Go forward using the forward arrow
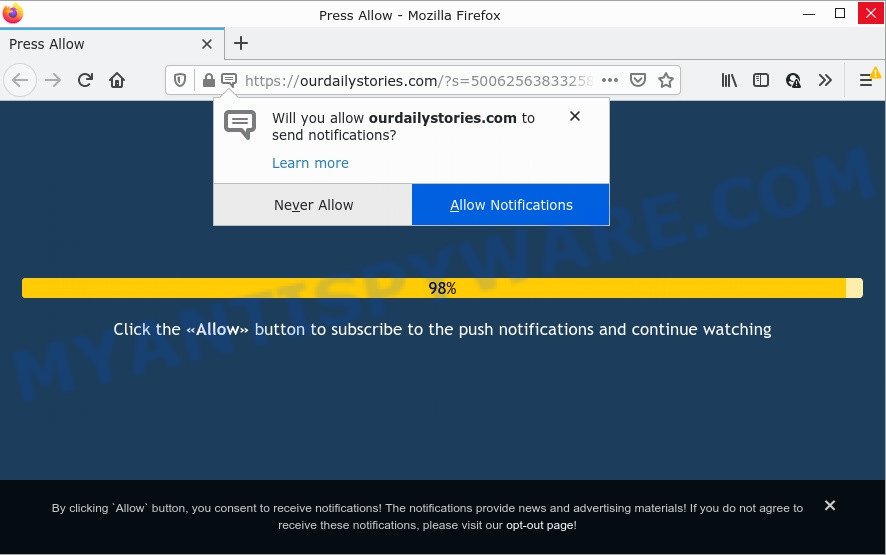The width and height of the screenshot is (886, 555). (x=53, y=80)
